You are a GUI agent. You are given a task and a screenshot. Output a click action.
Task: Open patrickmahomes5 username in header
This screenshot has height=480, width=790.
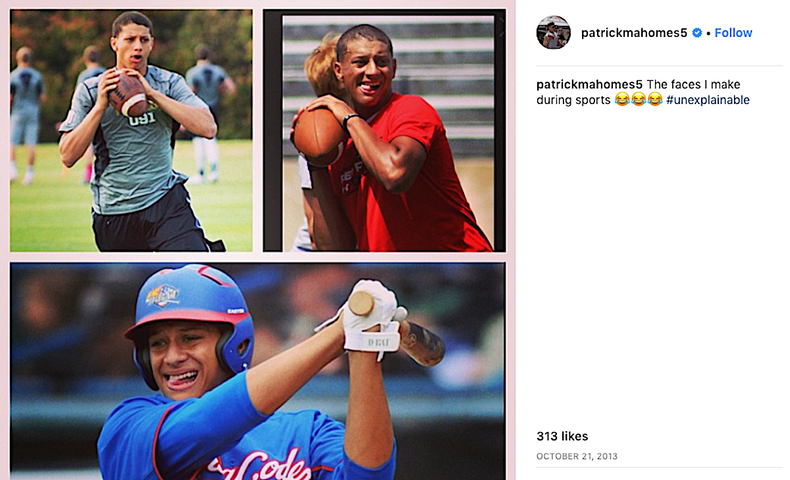coord(634,33)
